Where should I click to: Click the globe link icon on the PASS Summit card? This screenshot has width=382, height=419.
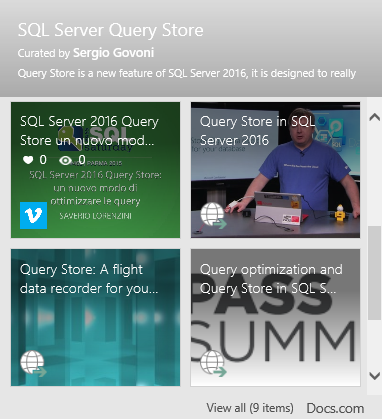pyautogui.click(x=213, y=363)
